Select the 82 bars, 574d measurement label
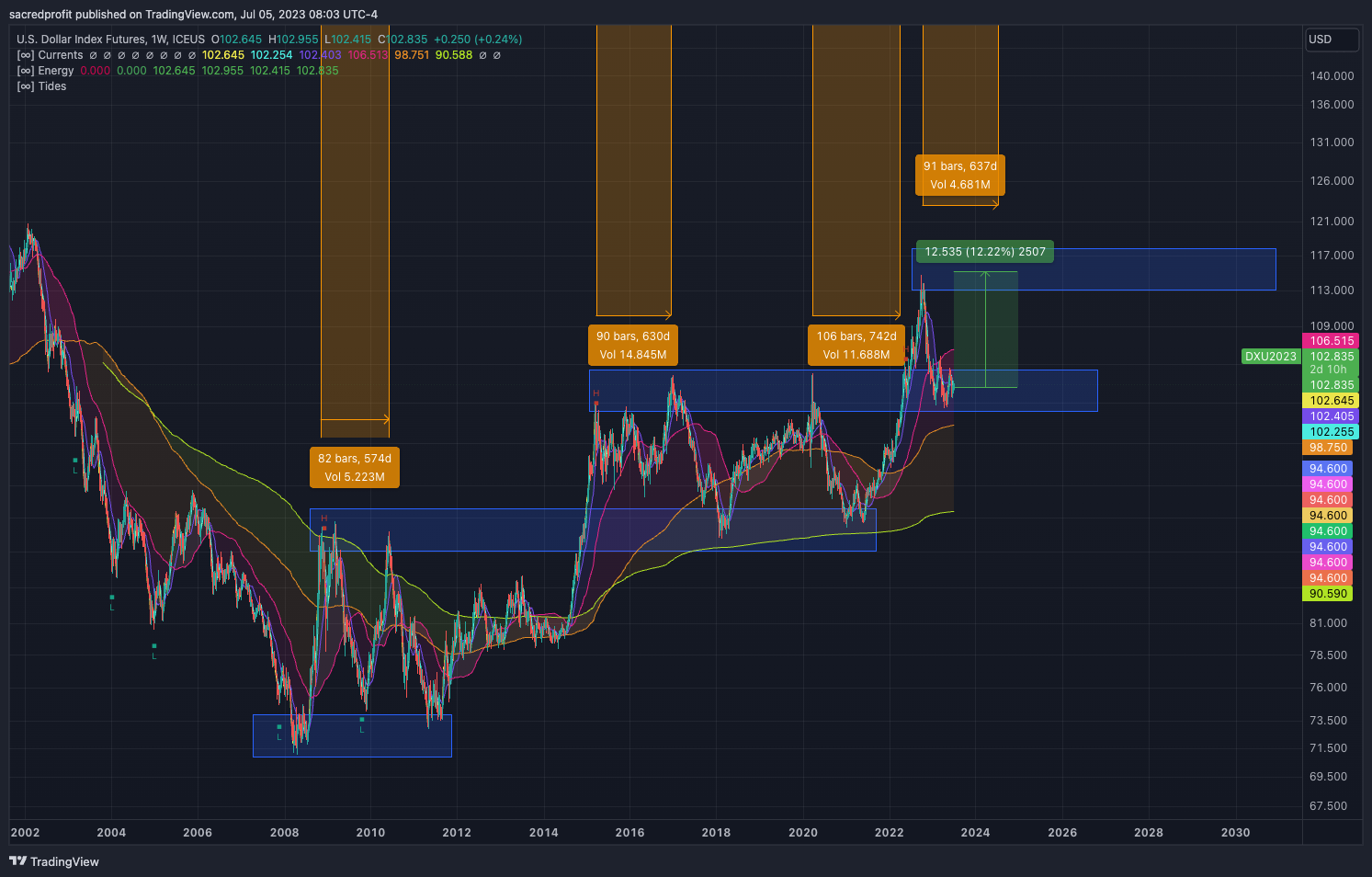The height and width of the screenshot is (877, 1372). pos(355,468)
